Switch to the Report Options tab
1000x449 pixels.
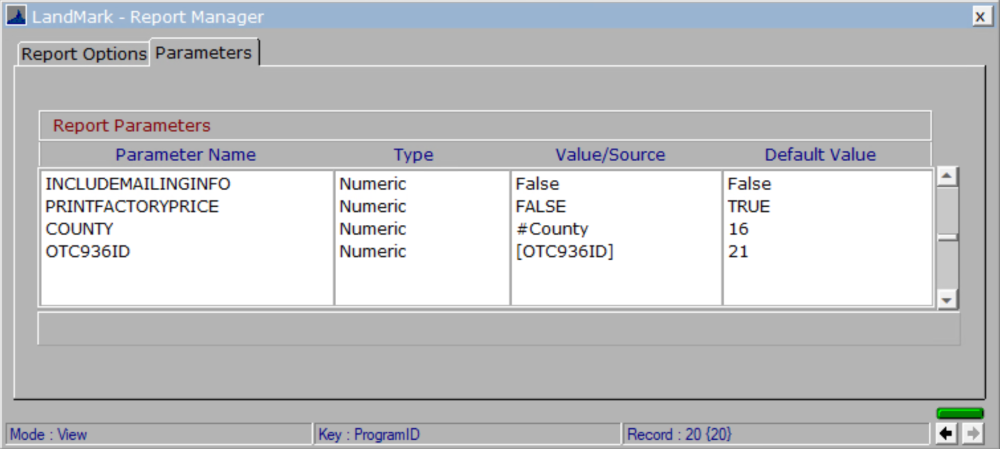coord(84,54)
